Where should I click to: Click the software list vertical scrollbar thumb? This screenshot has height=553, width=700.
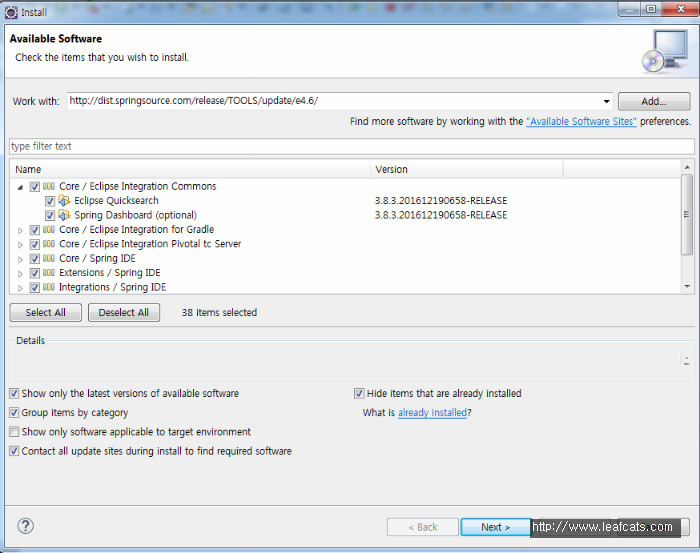click(687, 215)
